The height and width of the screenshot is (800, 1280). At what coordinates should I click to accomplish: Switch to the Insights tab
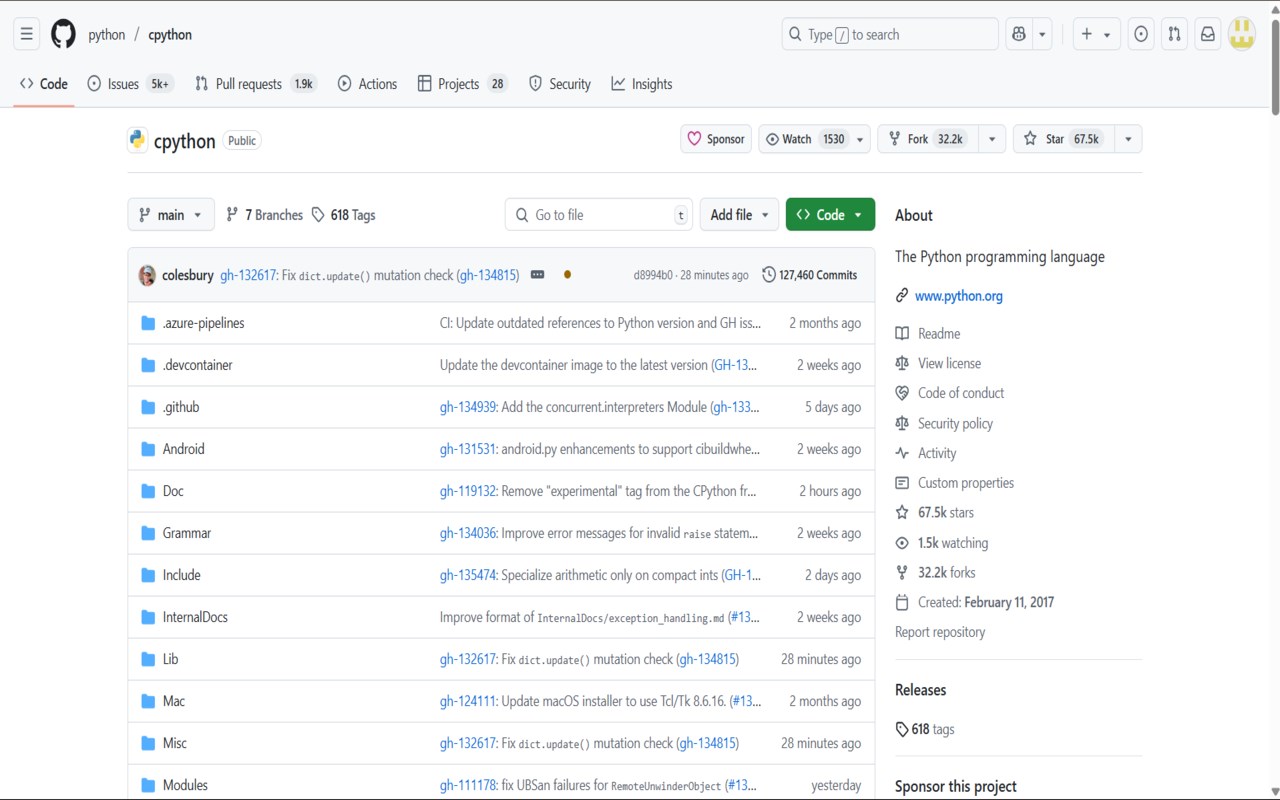642,84
